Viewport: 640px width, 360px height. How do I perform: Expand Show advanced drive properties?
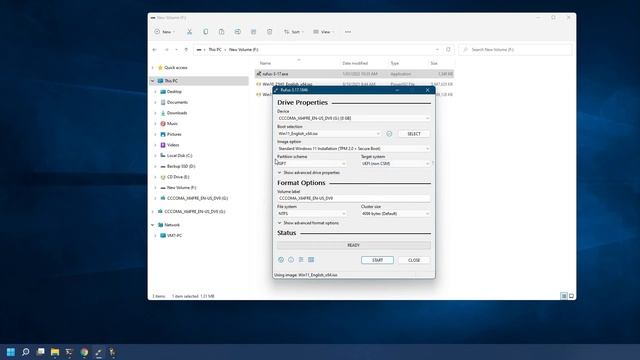pyautogui.click(x=309, y=173)
